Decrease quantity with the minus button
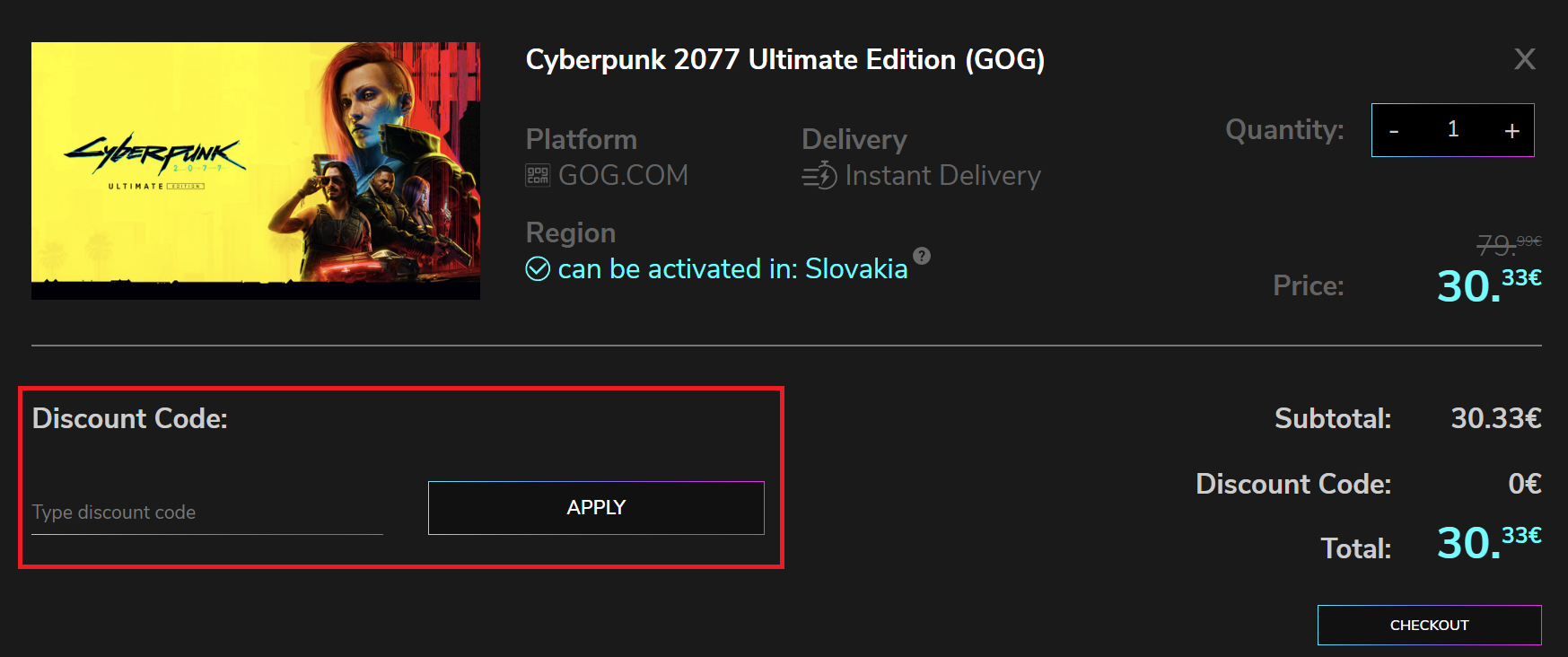 pyautogui.click(x=1394, y=131)
